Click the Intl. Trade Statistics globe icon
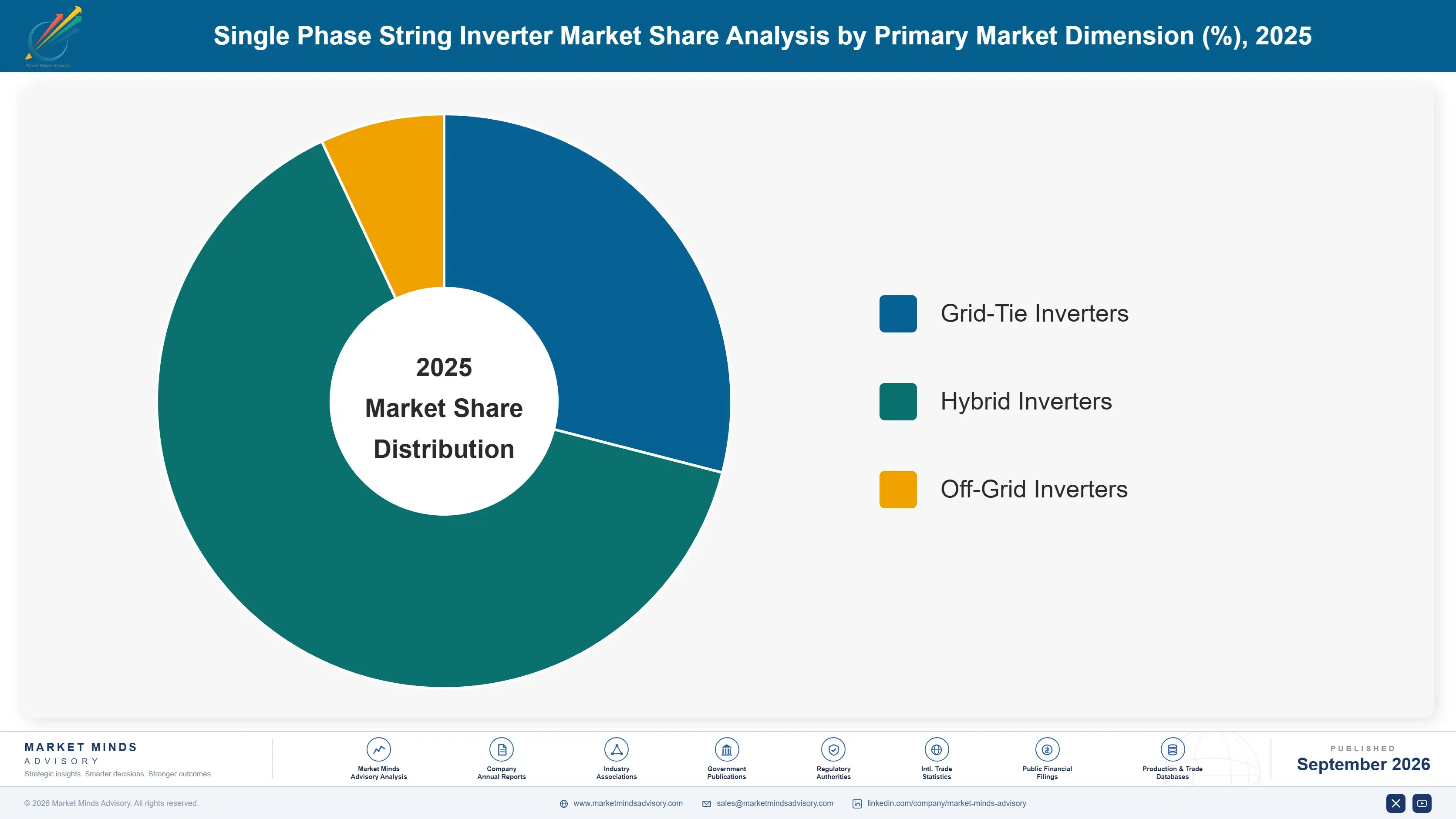The width and height of the screenshot is (1456, 819). 936,749
